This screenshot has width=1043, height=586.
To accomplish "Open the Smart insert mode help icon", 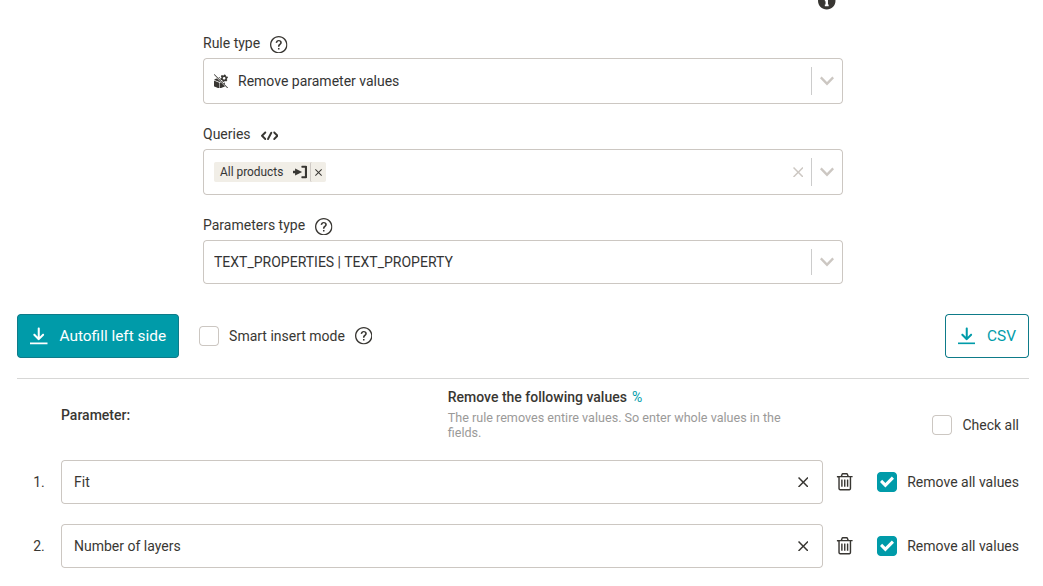I will (364, 336).
